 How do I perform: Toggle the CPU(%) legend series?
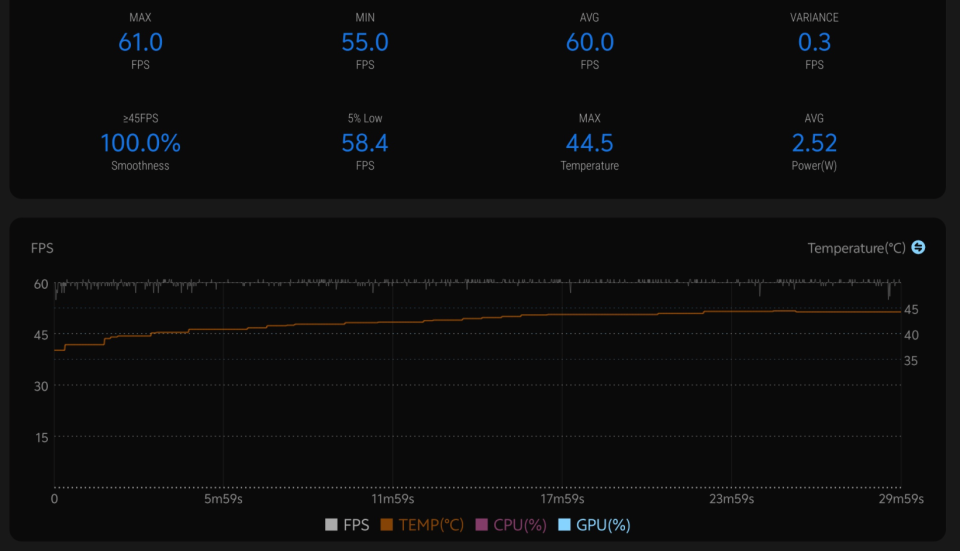coord(511,525)
